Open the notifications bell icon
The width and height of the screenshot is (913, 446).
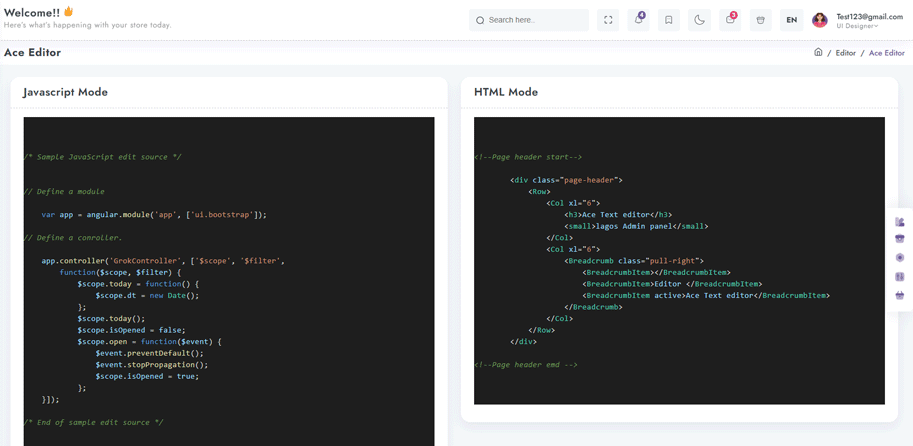click(638, 20)
